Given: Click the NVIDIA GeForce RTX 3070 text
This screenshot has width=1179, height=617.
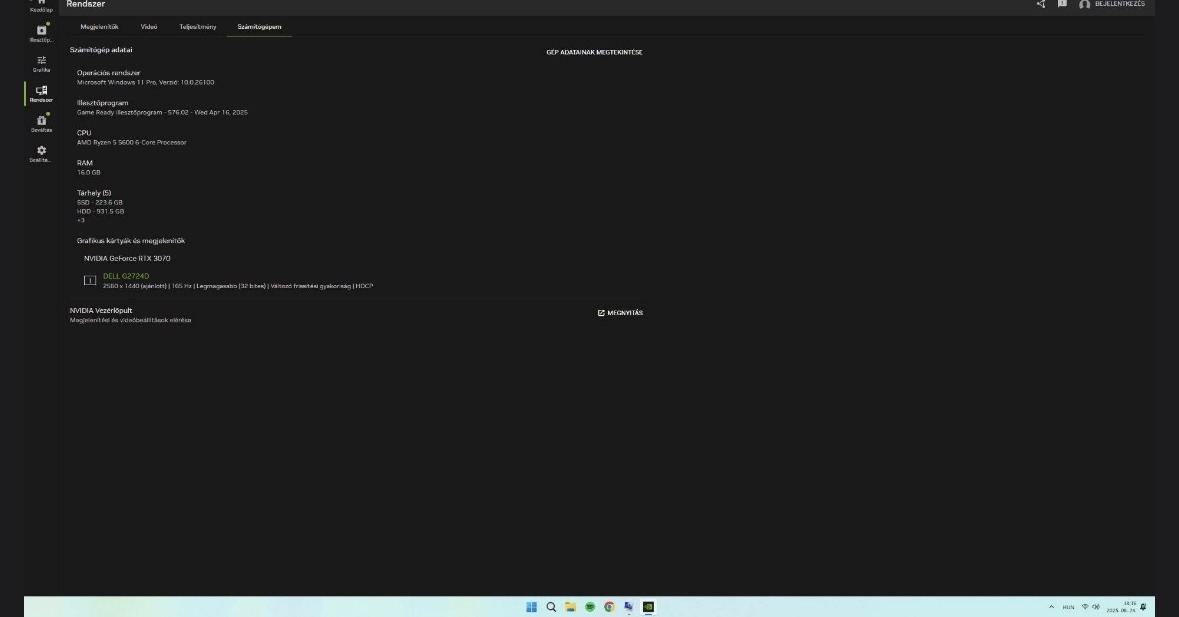Looking at the screenshot, I should click(127, 259).
